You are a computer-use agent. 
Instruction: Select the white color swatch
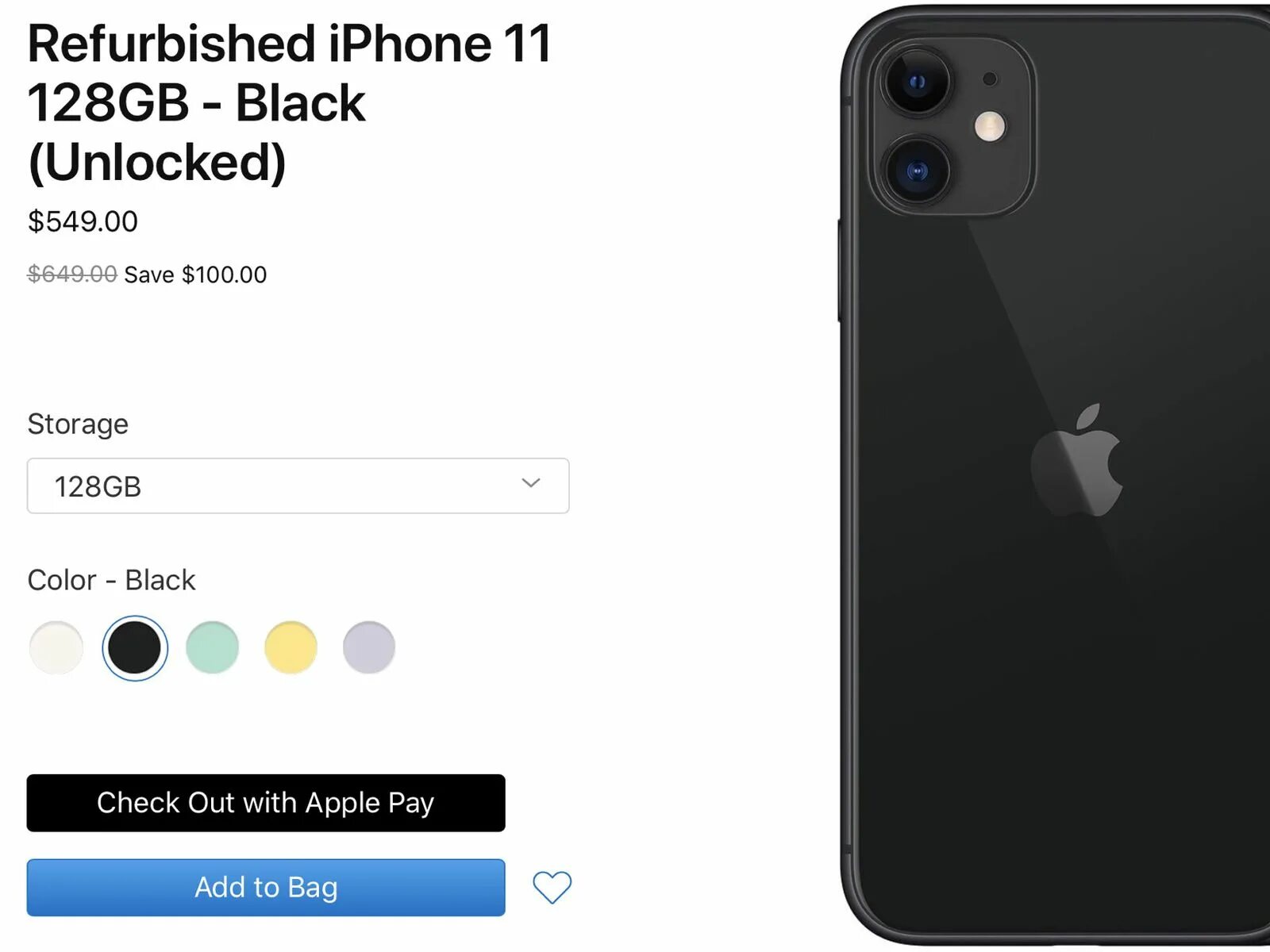click(56, 647)
